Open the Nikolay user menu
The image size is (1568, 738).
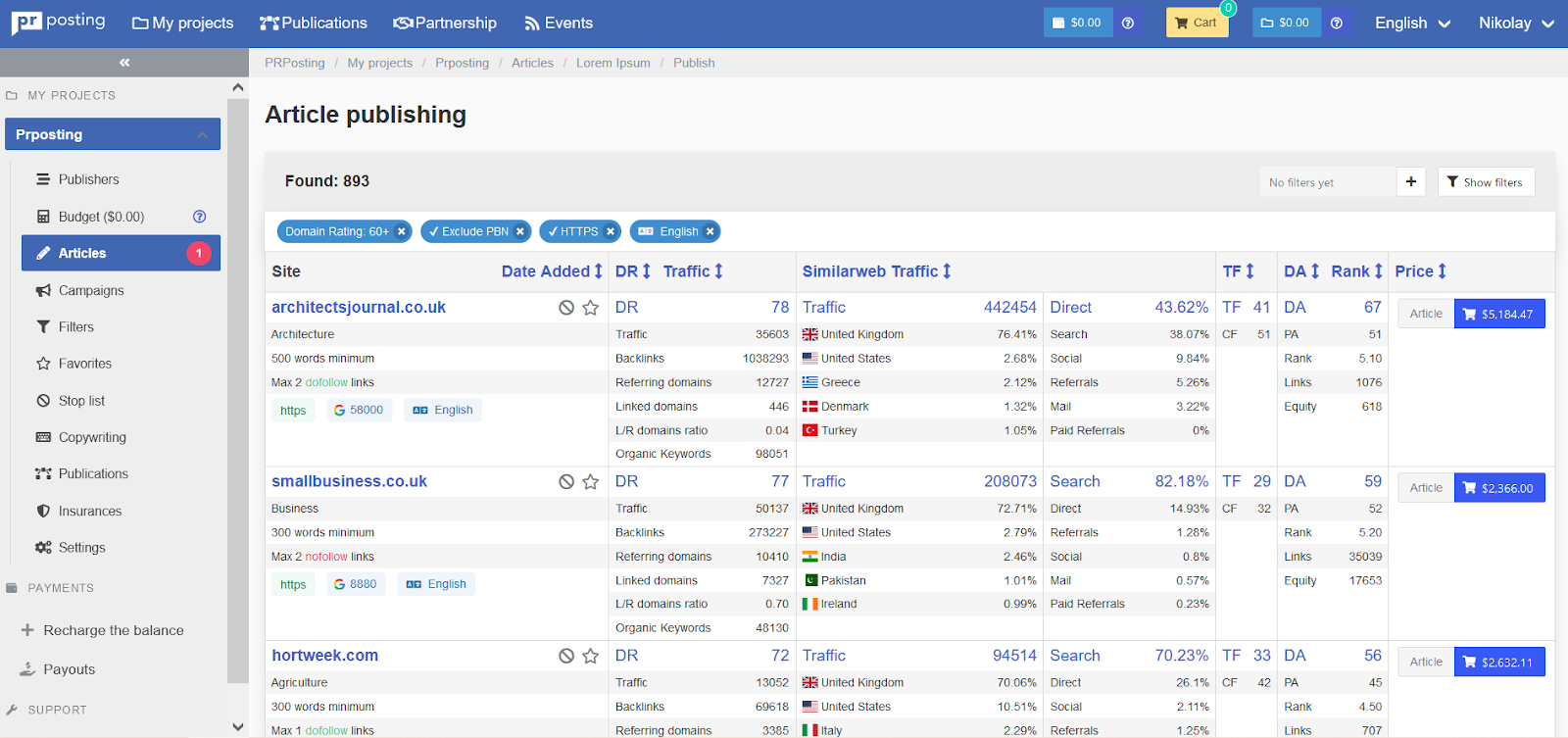(x=1516, y=23)
